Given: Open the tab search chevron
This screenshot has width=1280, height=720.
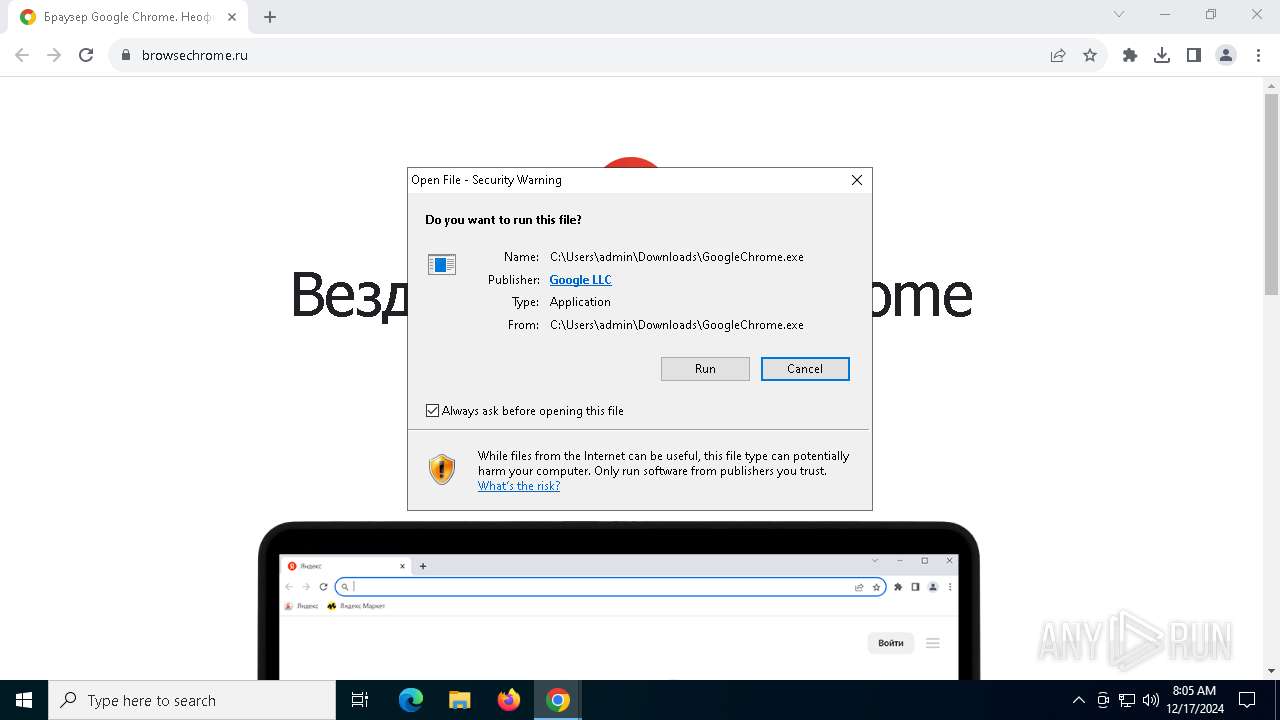Looking at the screenshot, I should [1119, 15].
